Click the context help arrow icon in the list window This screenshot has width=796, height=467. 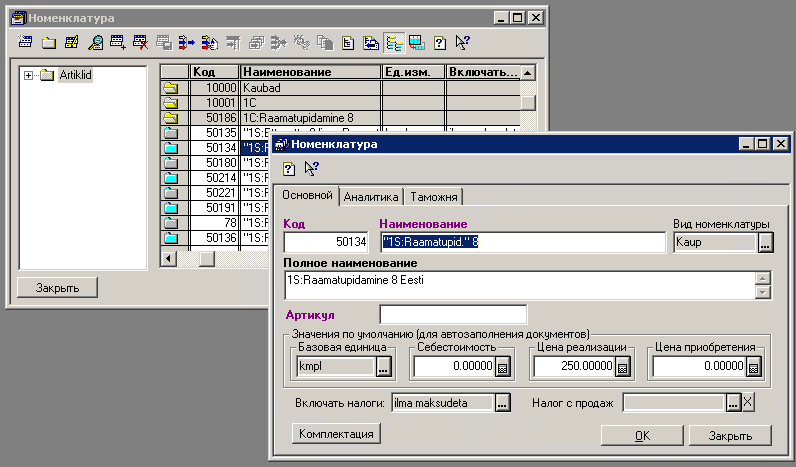pos(462,43)
